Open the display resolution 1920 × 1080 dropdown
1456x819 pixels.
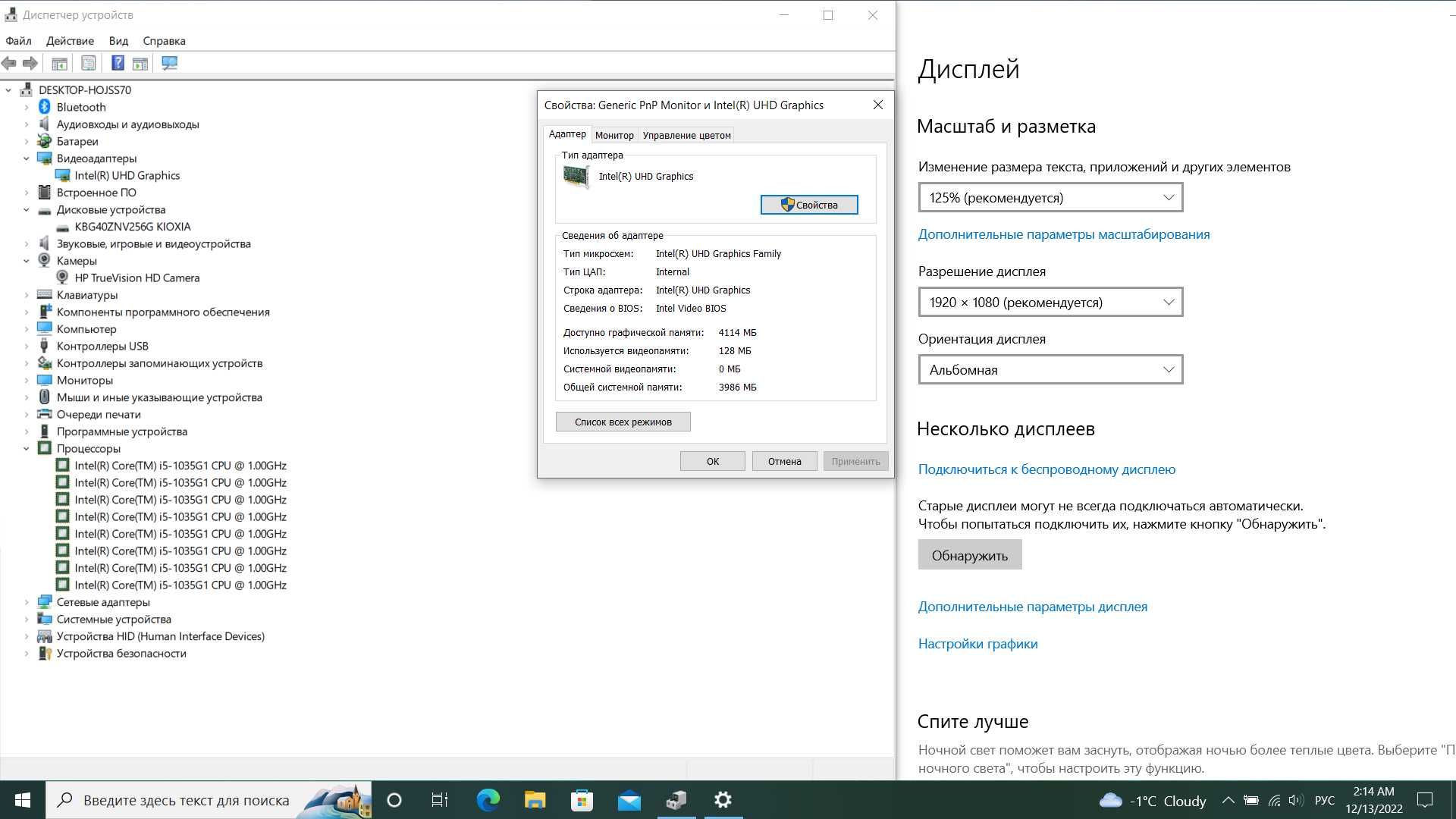pyautogui.click(x=1050, y=303)
